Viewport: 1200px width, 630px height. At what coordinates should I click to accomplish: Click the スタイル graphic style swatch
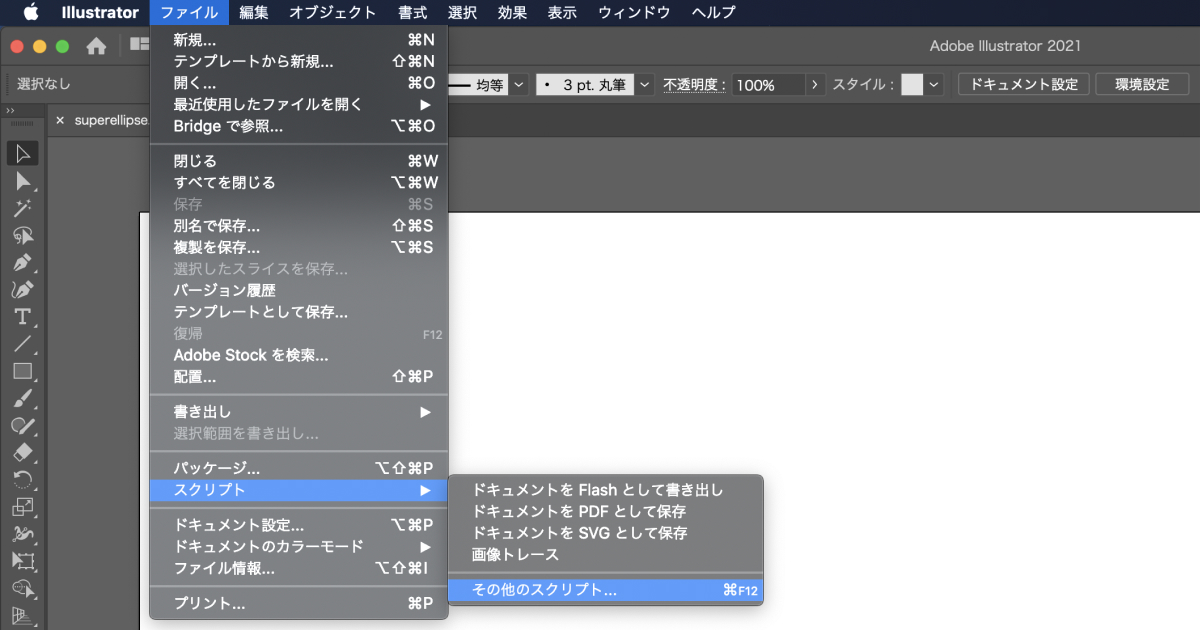pyautogui.click(x=912, y=85)
